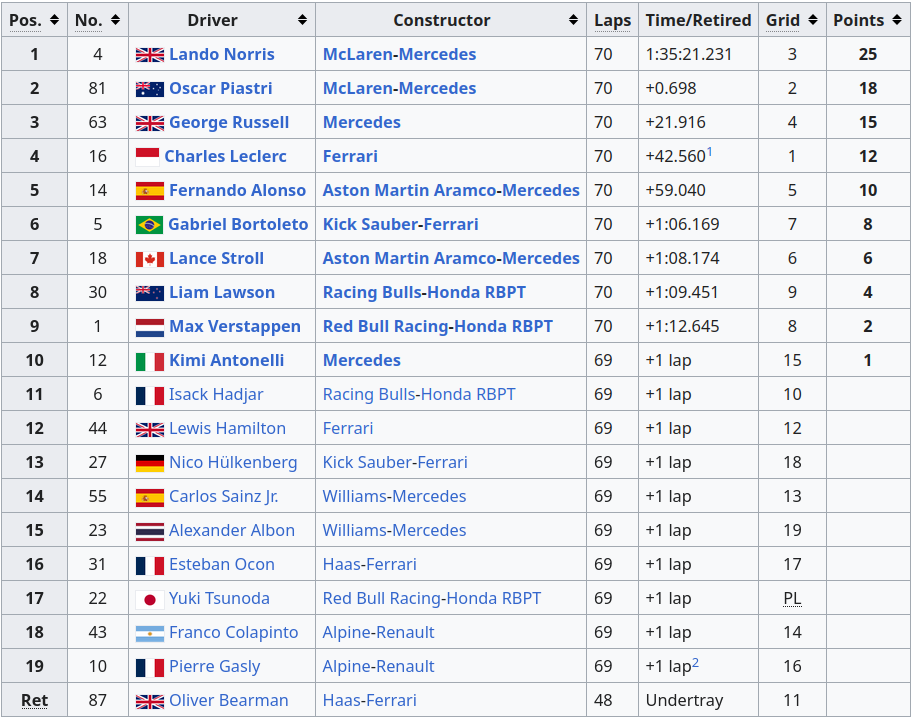
Task: Open the Oscar Piastri driver link
Action: point(221,88)
